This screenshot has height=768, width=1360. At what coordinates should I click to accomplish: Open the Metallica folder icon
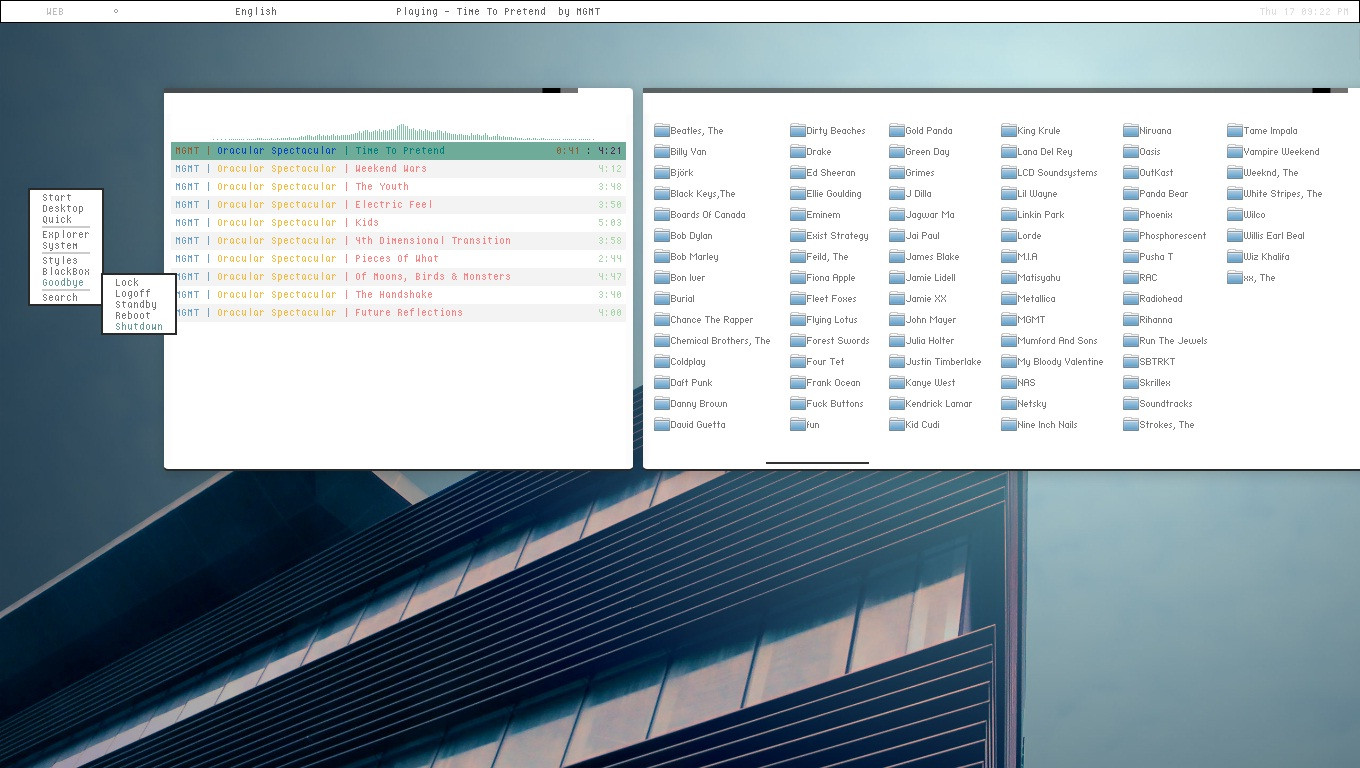pyautogui.click(x=1010, y=299)
